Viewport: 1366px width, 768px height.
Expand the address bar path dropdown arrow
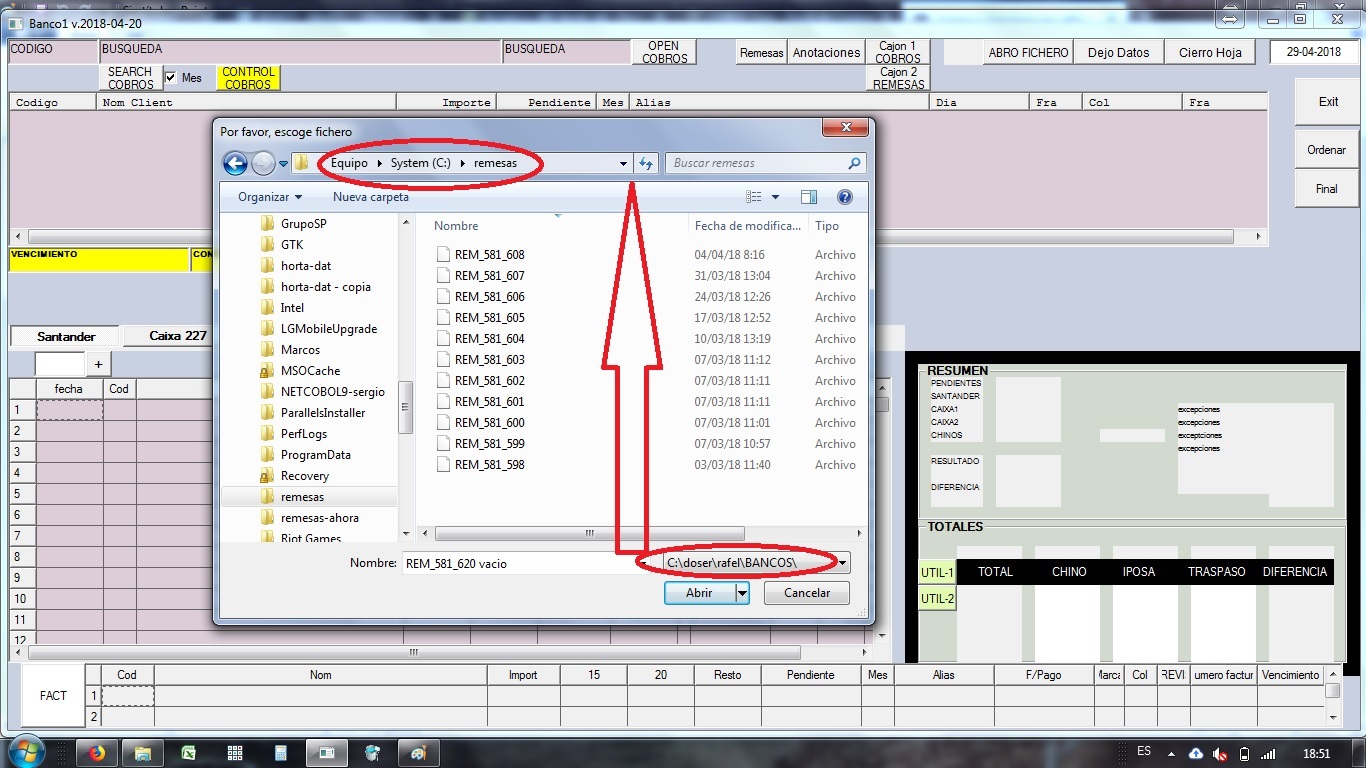[x=623, y=163]
